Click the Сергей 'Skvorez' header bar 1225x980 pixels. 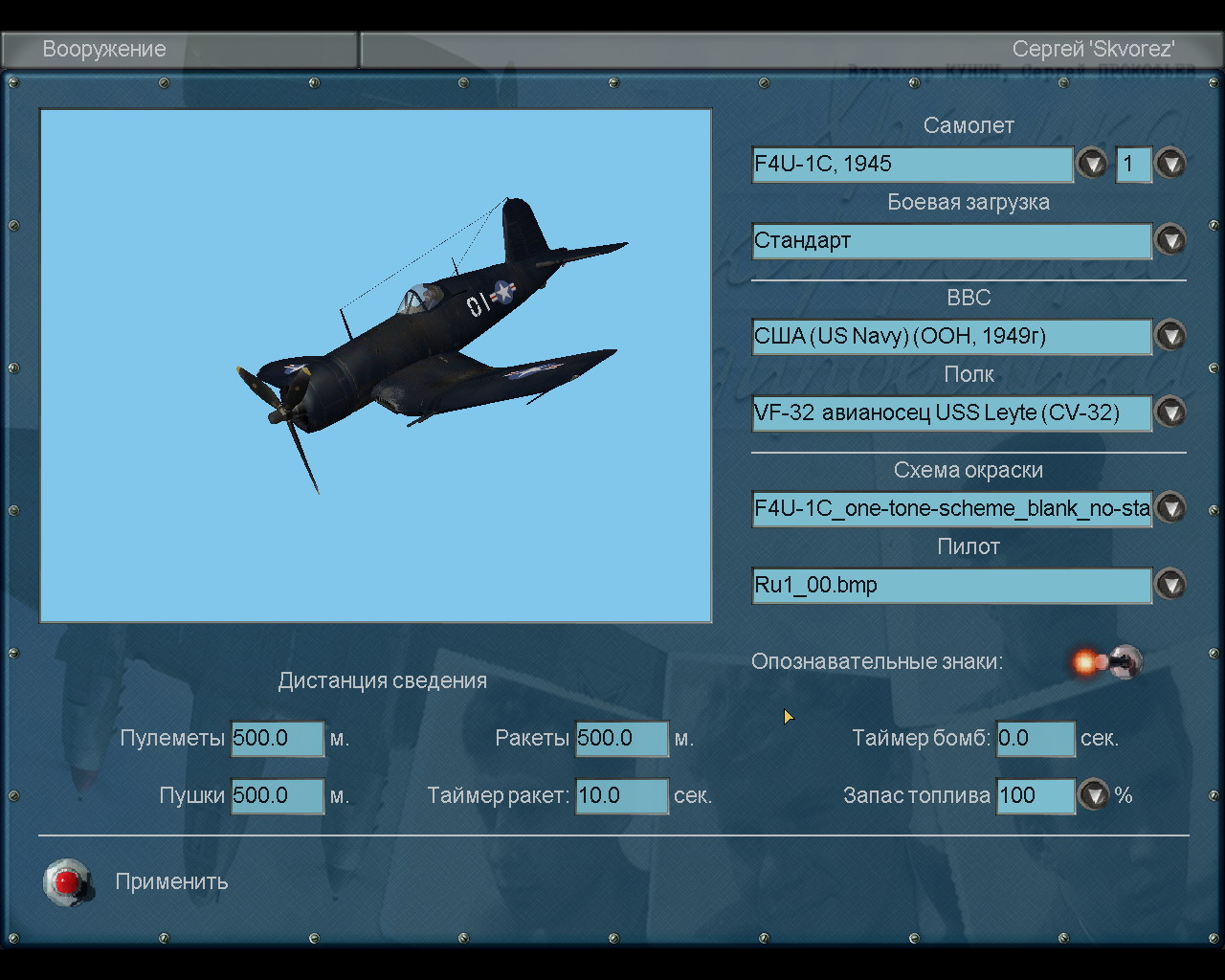[791, 50]
